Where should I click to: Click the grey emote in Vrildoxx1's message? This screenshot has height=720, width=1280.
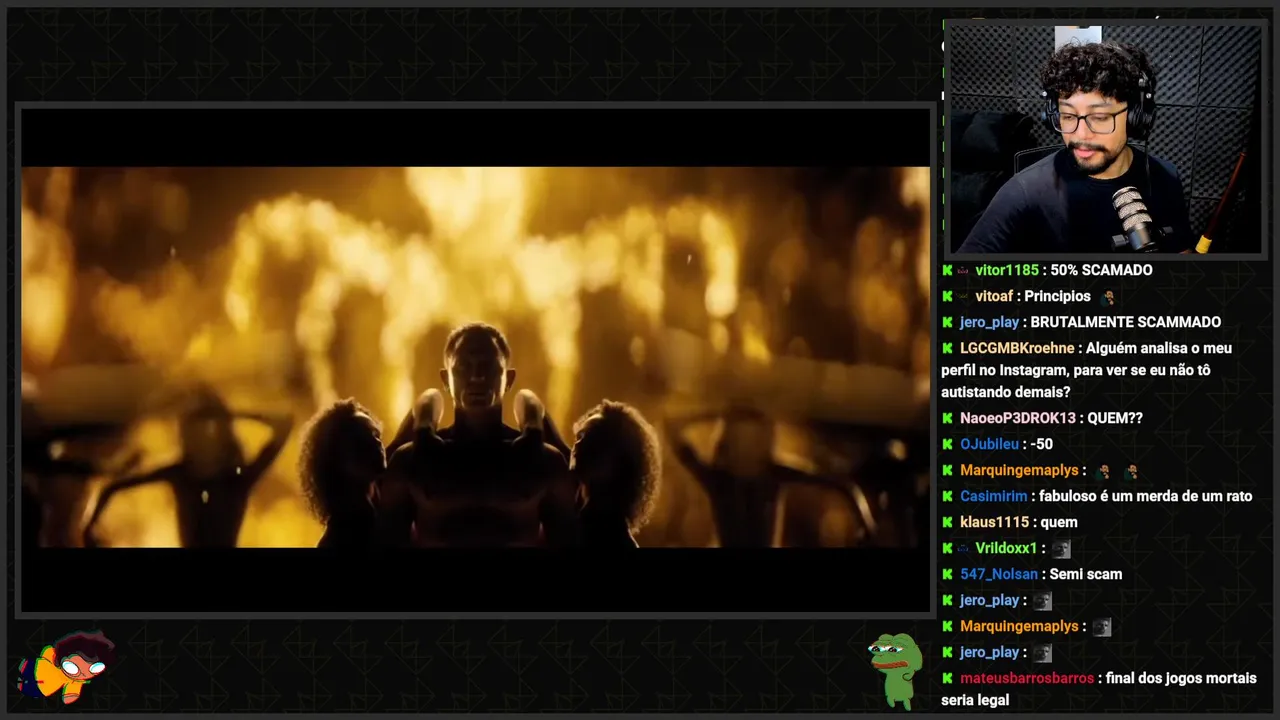pyautogui.click(x=1061, y=549)
